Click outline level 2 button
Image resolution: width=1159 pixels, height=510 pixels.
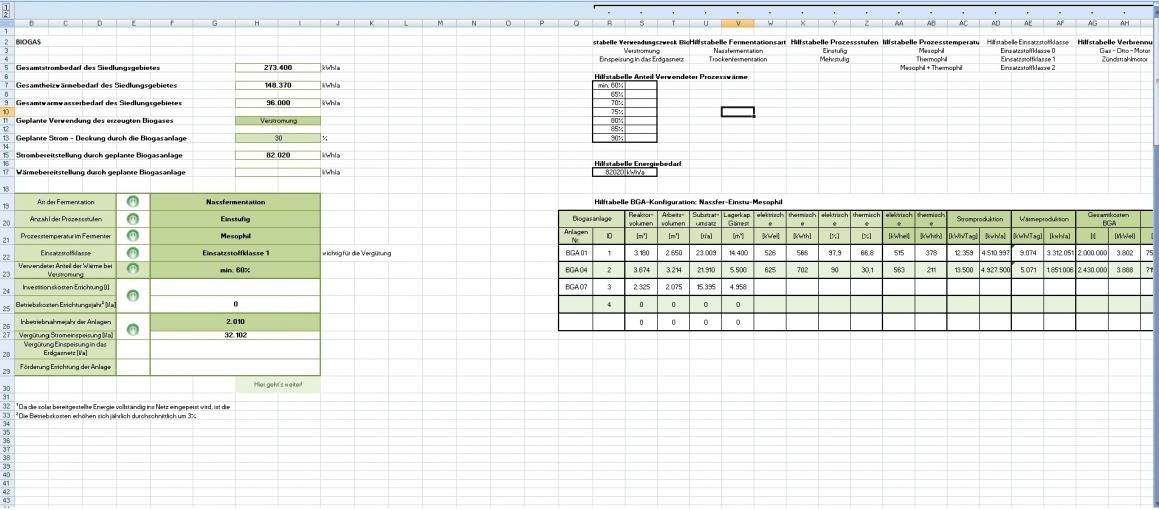tap(5, 13)
